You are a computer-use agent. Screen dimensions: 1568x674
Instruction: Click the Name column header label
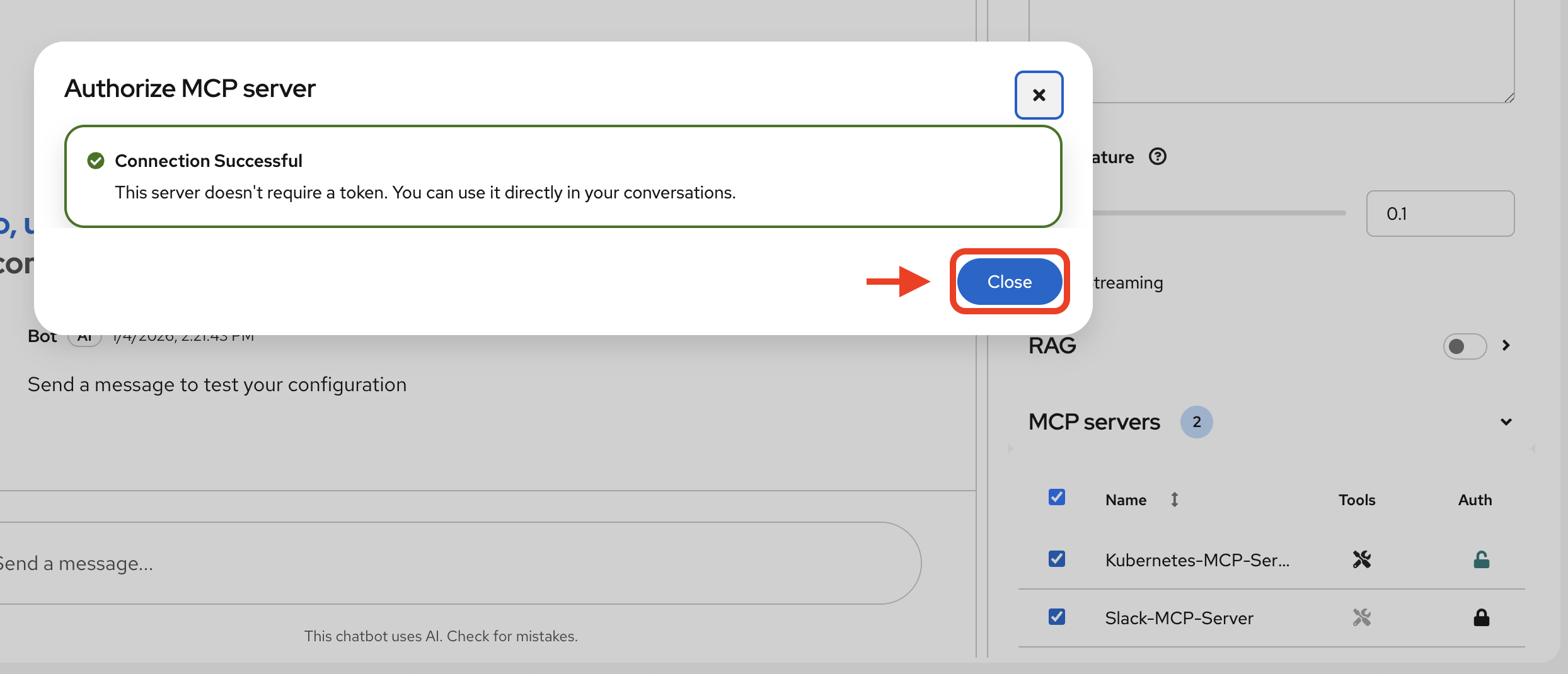[1126, 500]
